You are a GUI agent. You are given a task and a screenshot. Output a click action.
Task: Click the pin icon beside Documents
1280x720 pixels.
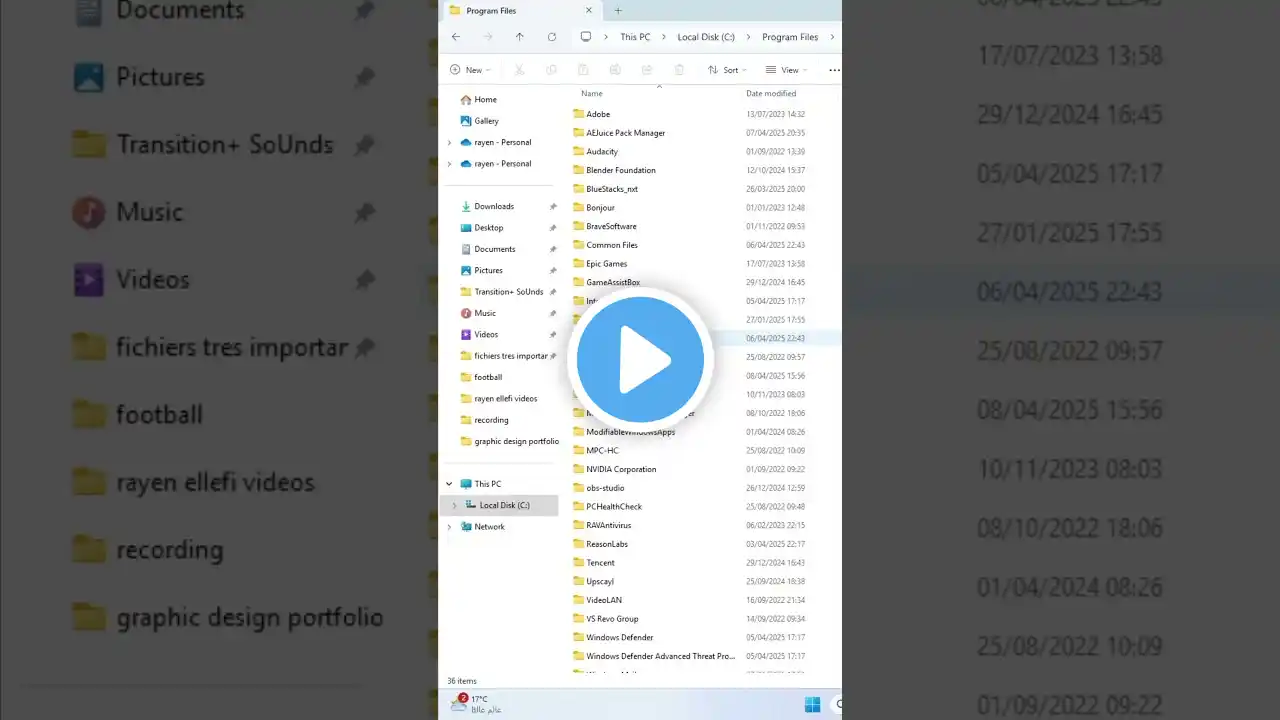[553, 249]
